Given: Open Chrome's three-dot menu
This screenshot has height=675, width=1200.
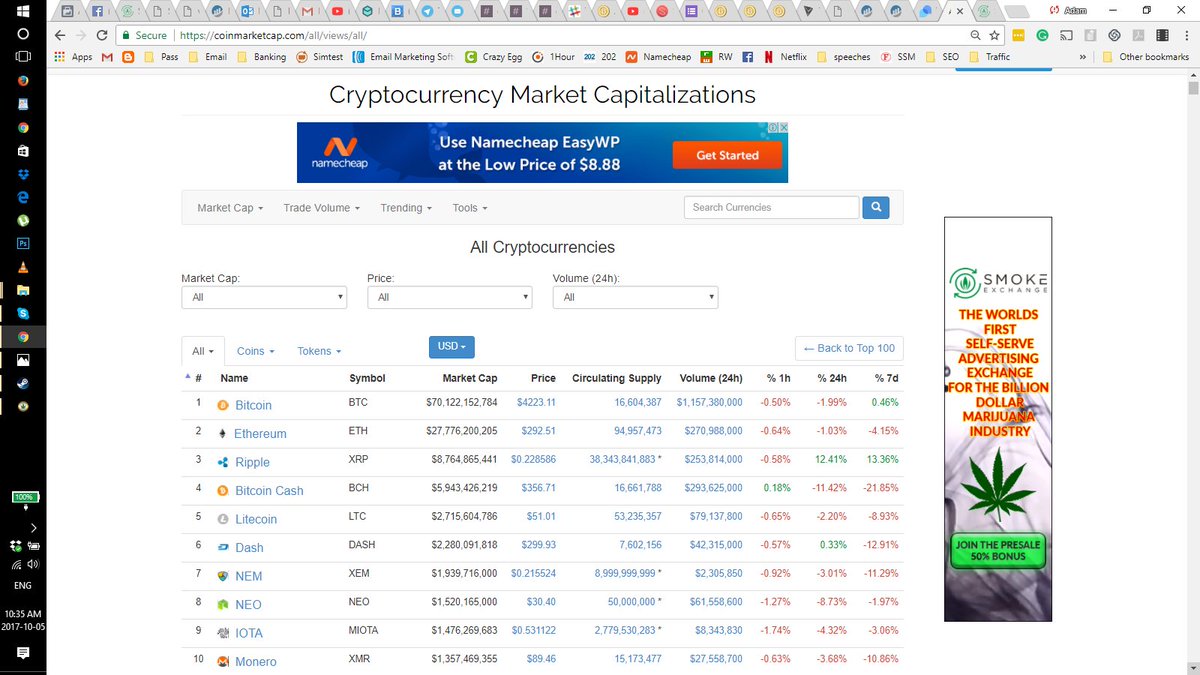Looking at the screenshot, I should [1185, 35].
